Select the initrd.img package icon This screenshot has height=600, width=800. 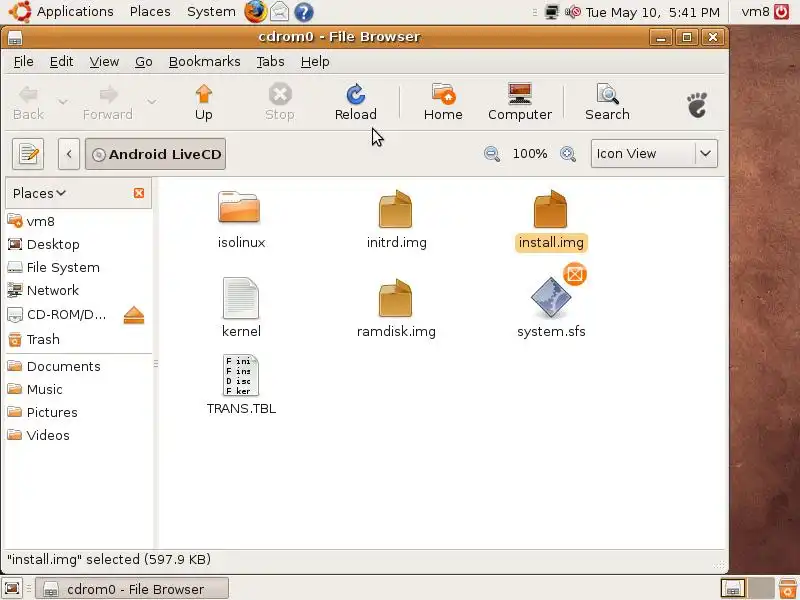coord(395,209)
